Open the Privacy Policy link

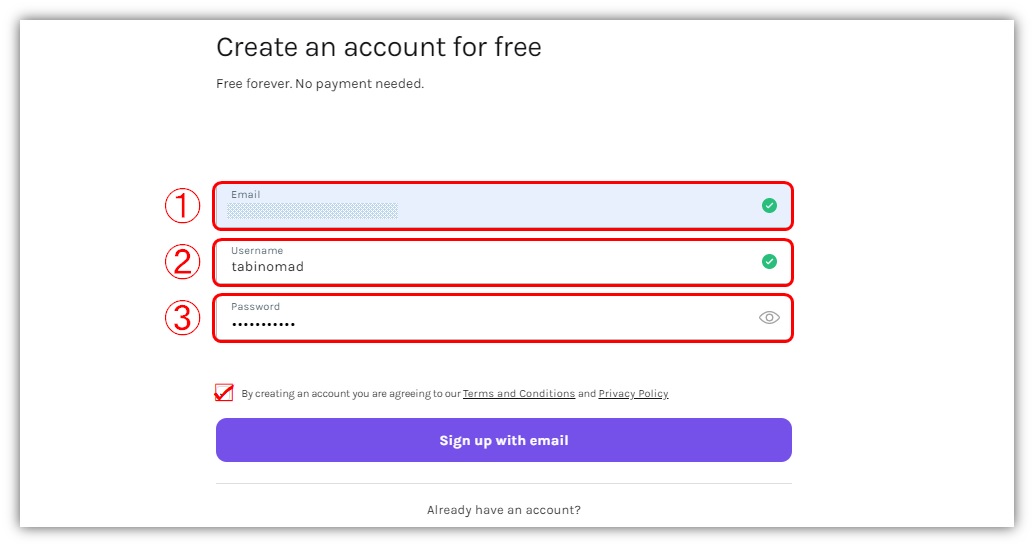click(633, 394)
